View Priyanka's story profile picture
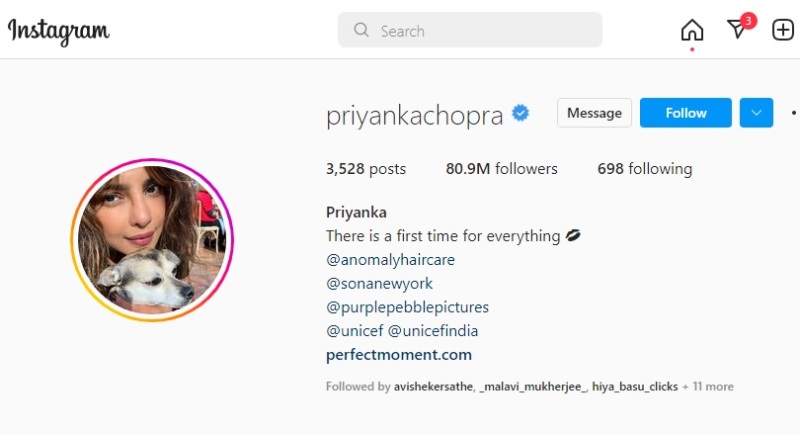The width and height of the screenshot is (800, 434). (x=152, y=240)
